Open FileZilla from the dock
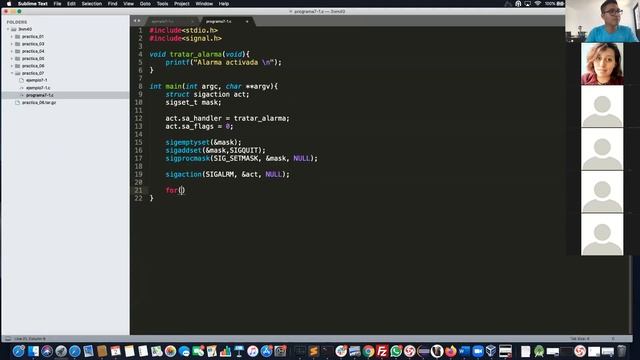The width and height of the screenshot is (640, 360). [382, 351]
